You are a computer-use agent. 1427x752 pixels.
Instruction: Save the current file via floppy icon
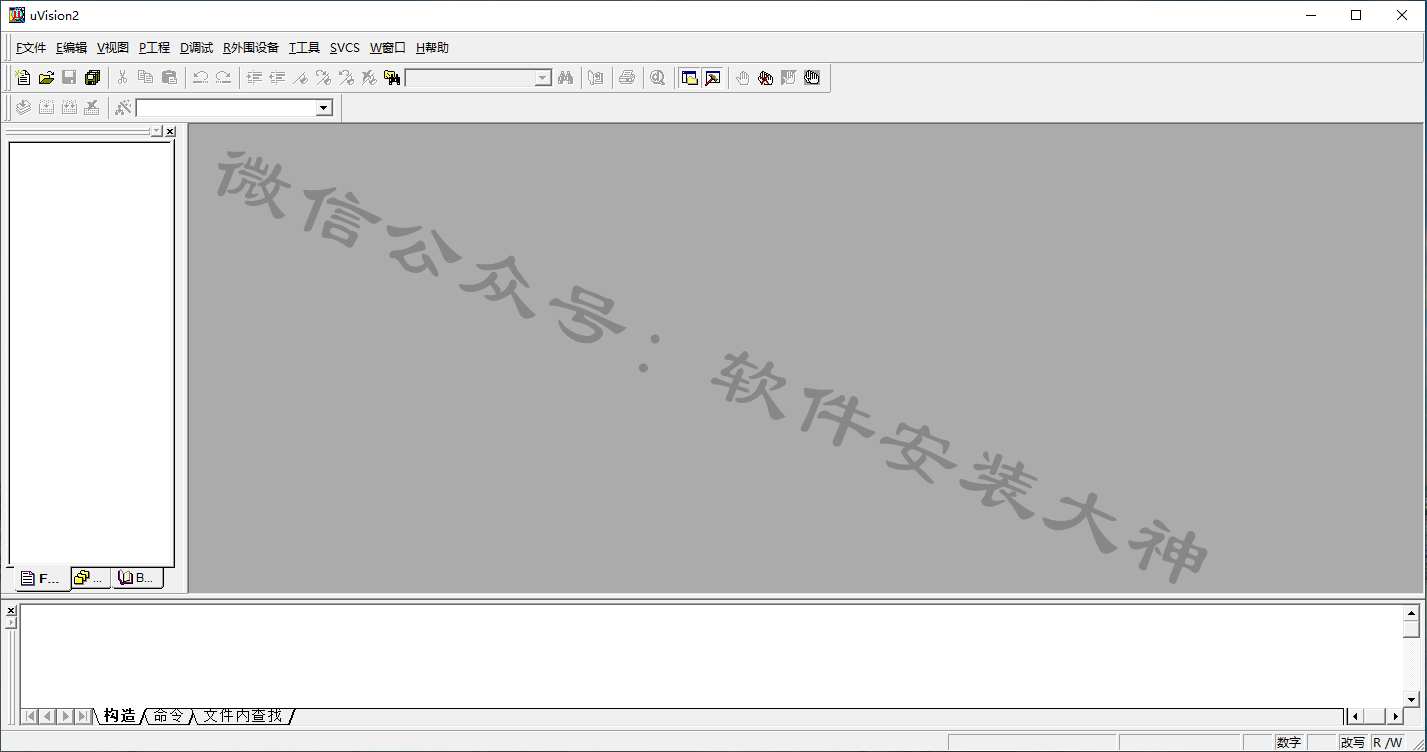pos(69,77)
